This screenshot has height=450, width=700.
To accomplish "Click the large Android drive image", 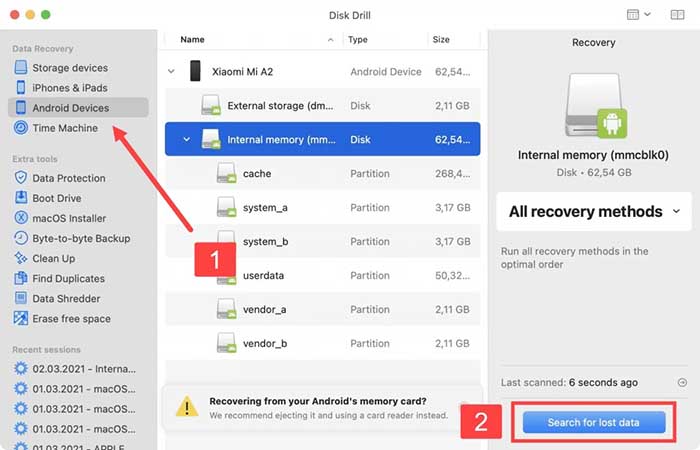I will [596, 106].
